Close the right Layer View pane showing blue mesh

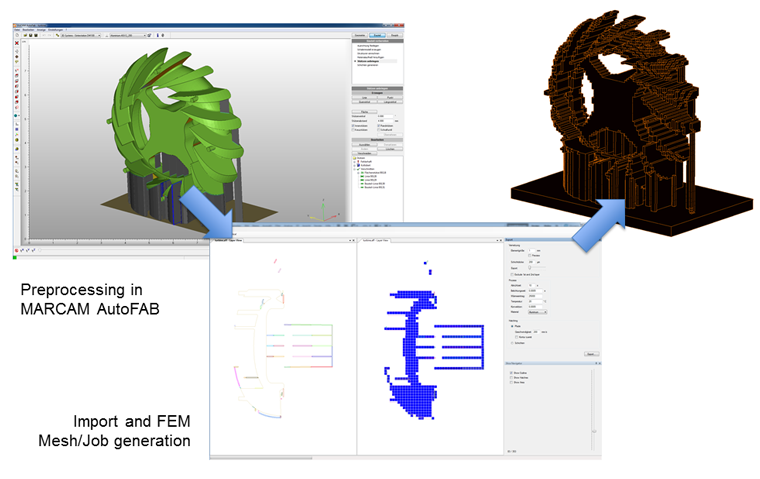[x=501, y=240]
